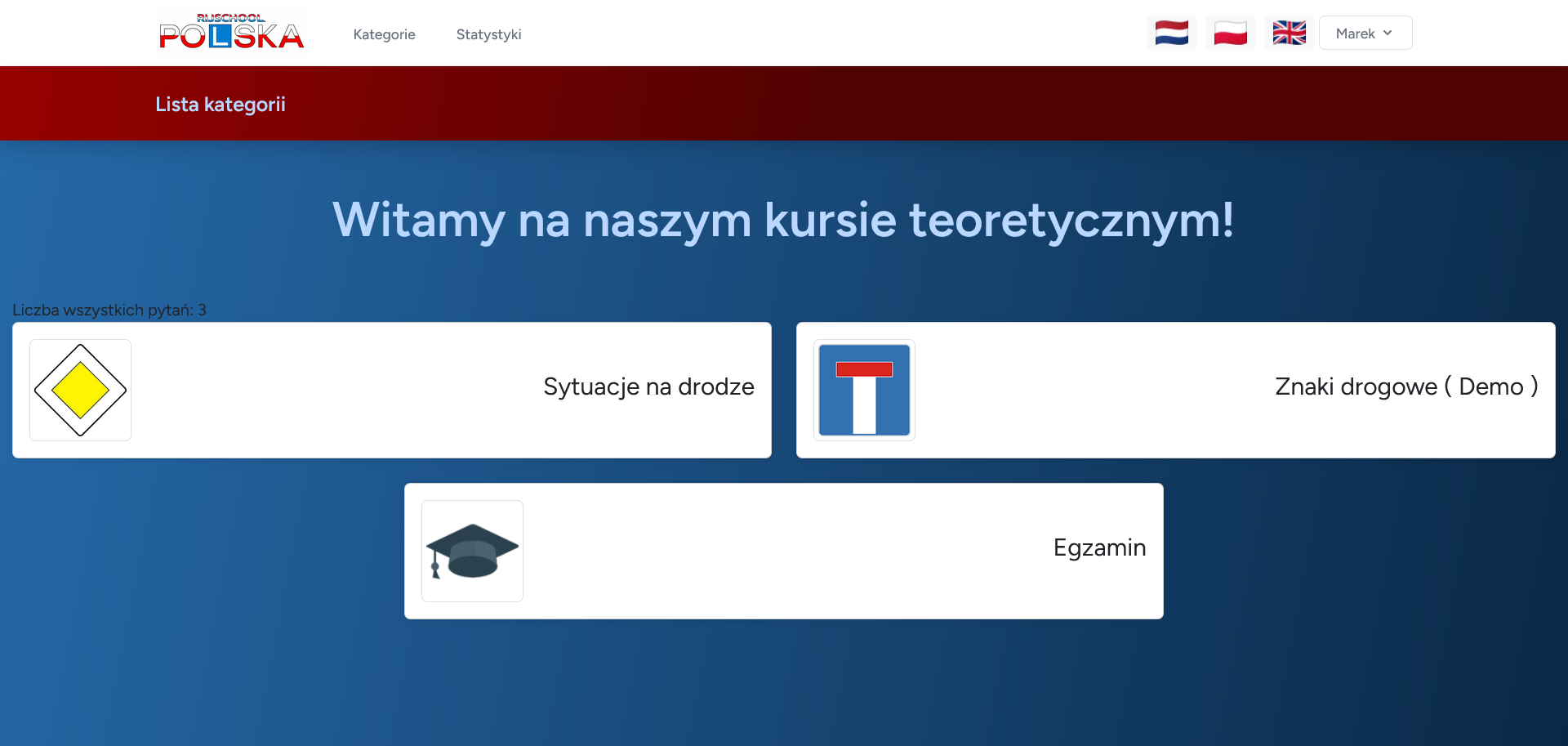Click the yellow diamond priority road sign
The image size is (1568, 746).
pos(80,390)
